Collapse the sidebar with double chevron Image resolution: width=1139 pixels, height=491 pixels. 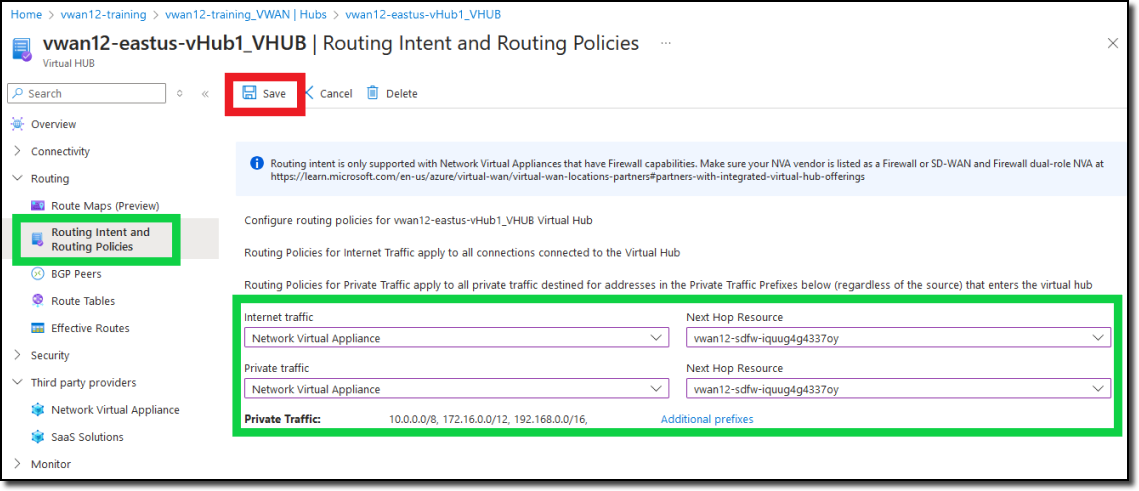(x=205, y=93)
